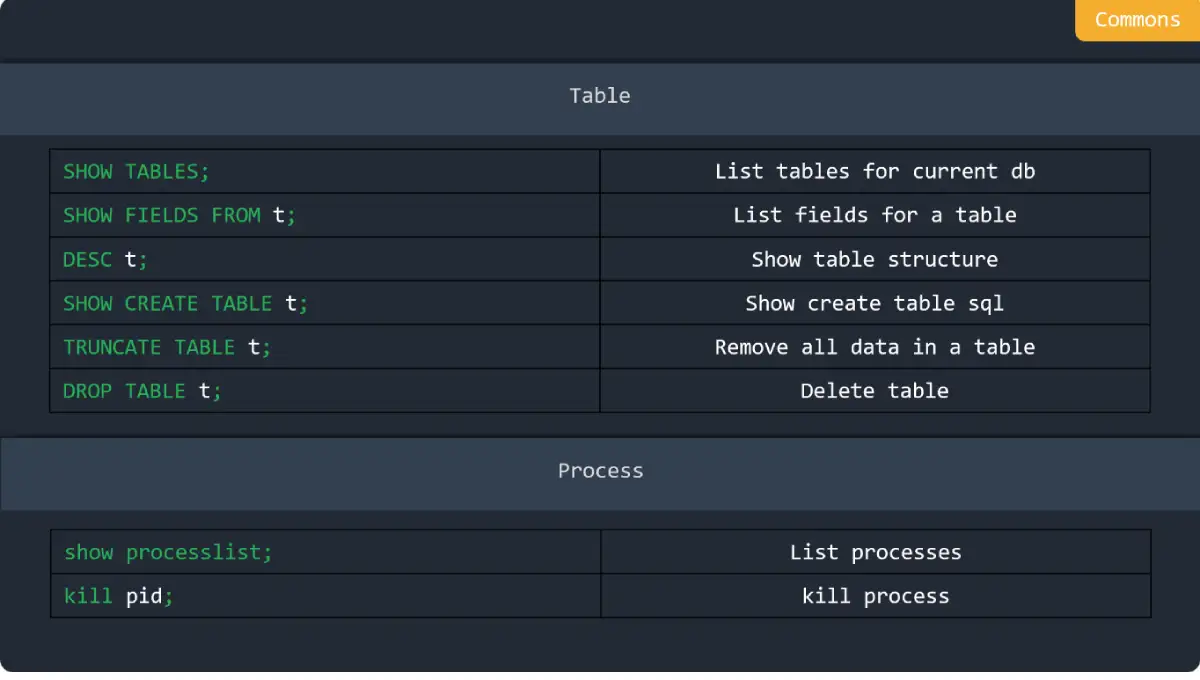Click the Remove all data description cell

pos(874,347)
